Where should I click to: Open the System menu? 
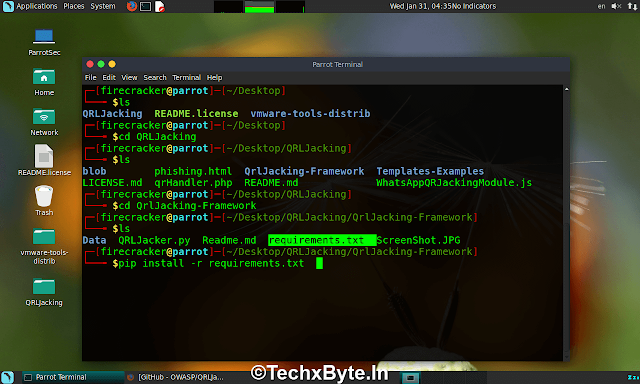(103, 6)
